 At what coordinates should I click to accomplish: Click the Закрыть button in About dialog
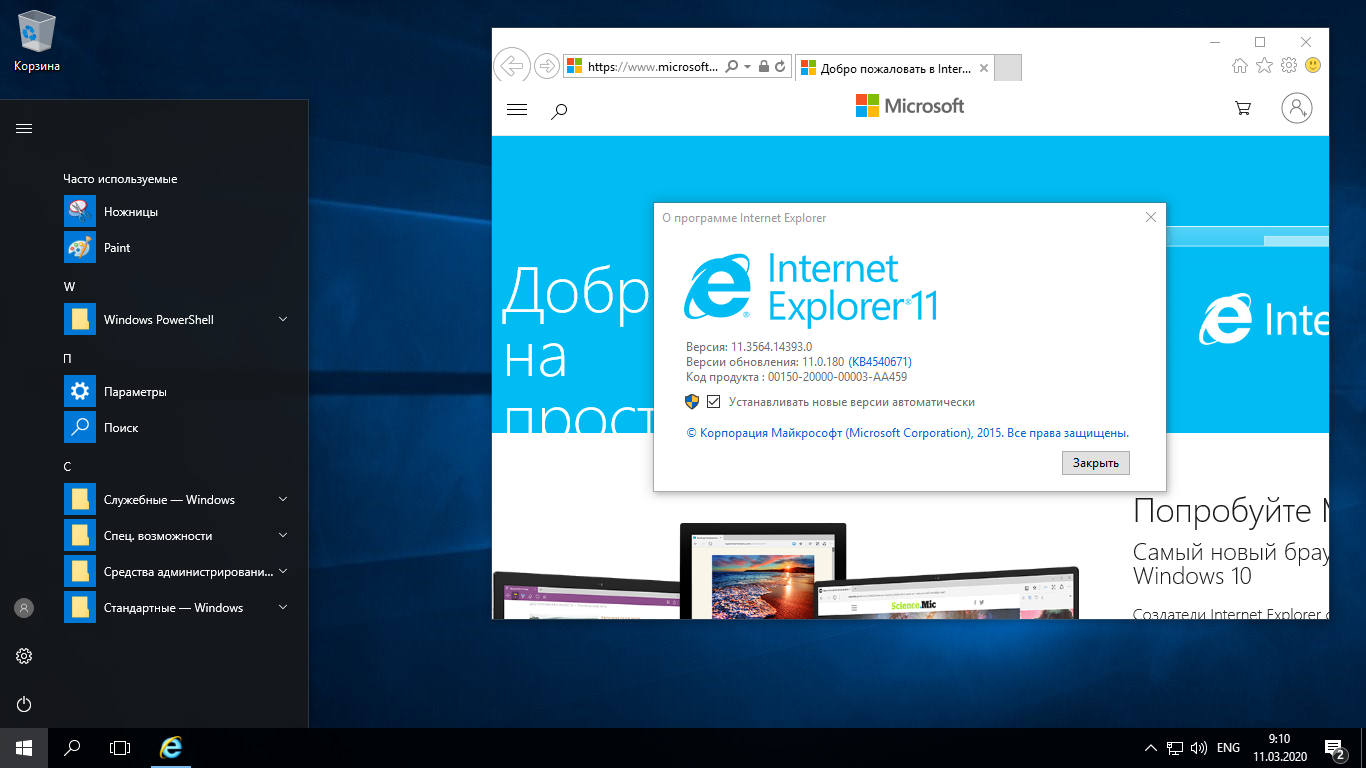click(1096, 463)
